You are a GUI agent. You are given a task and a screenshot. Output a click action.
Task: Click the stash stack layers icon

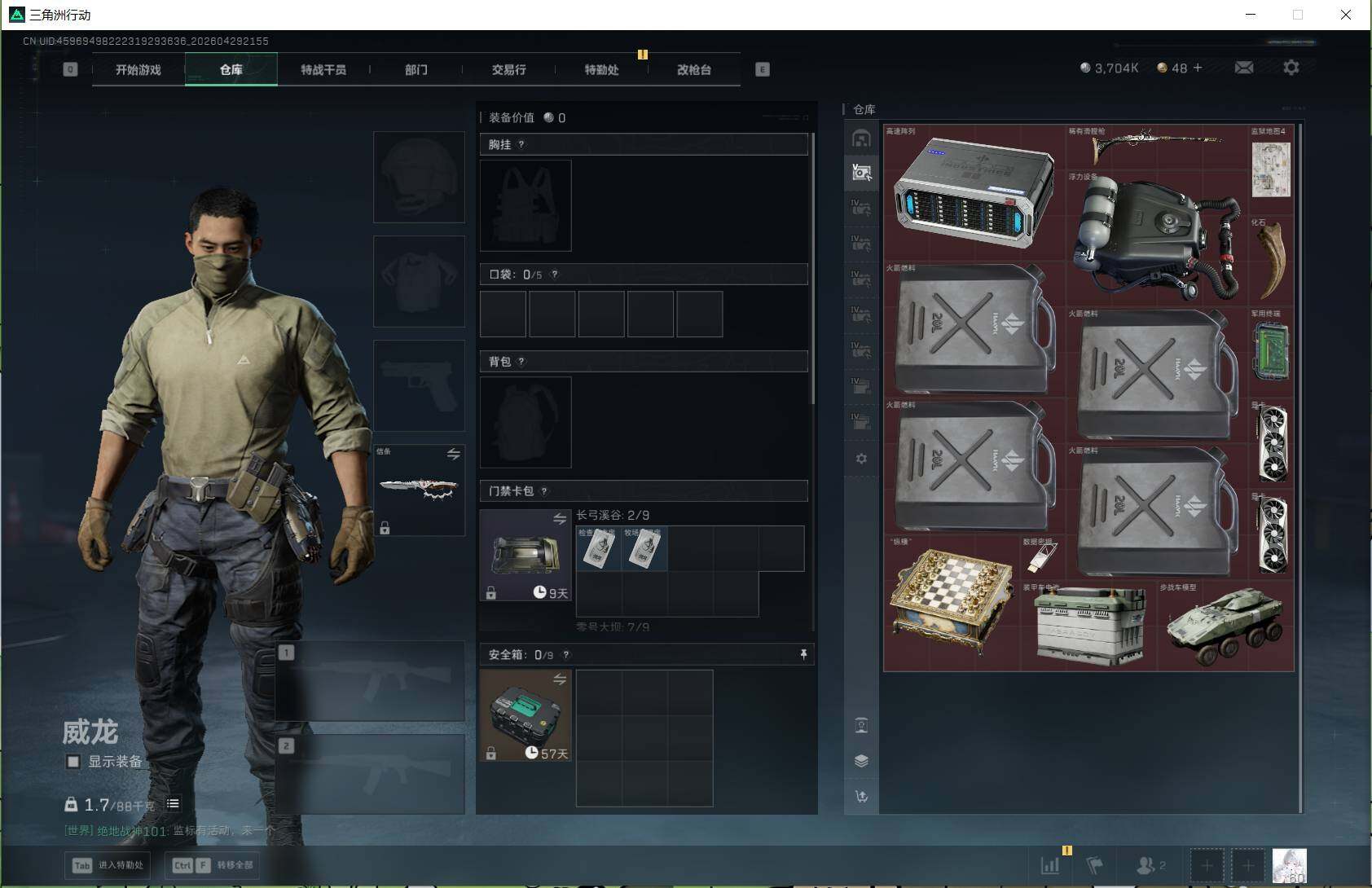point(861,761)
